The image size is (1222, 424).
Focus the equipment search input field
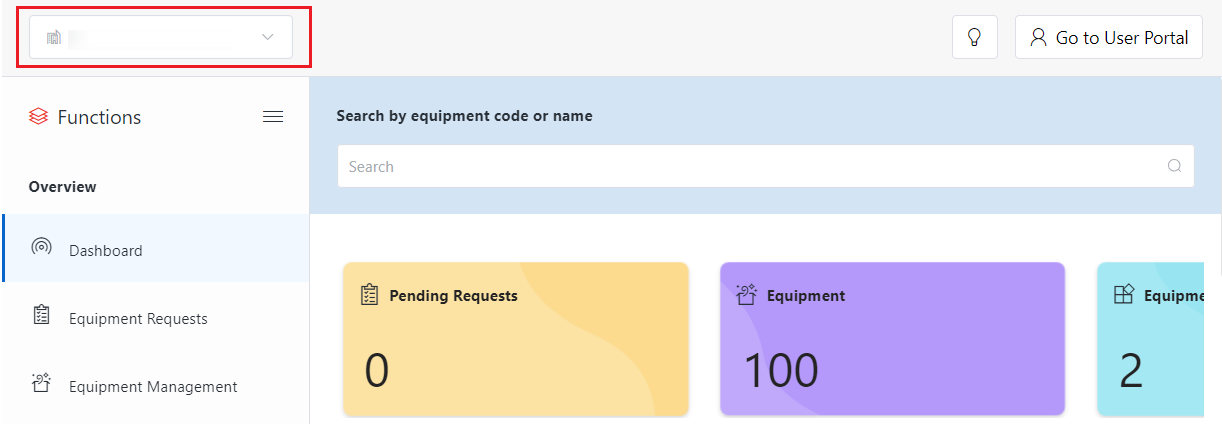(x=750, y=166)
